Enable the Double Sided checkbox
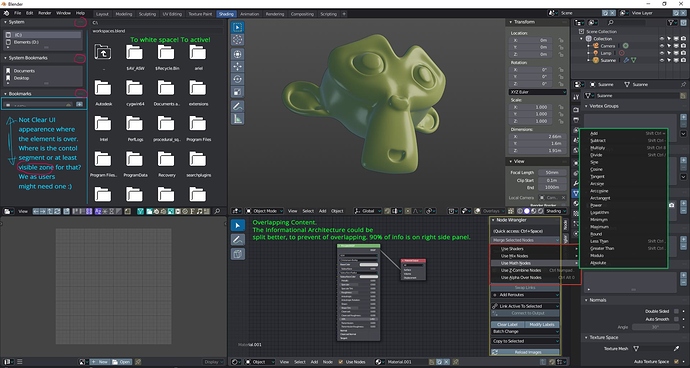The image size is (690, 368). click(676, 311)
